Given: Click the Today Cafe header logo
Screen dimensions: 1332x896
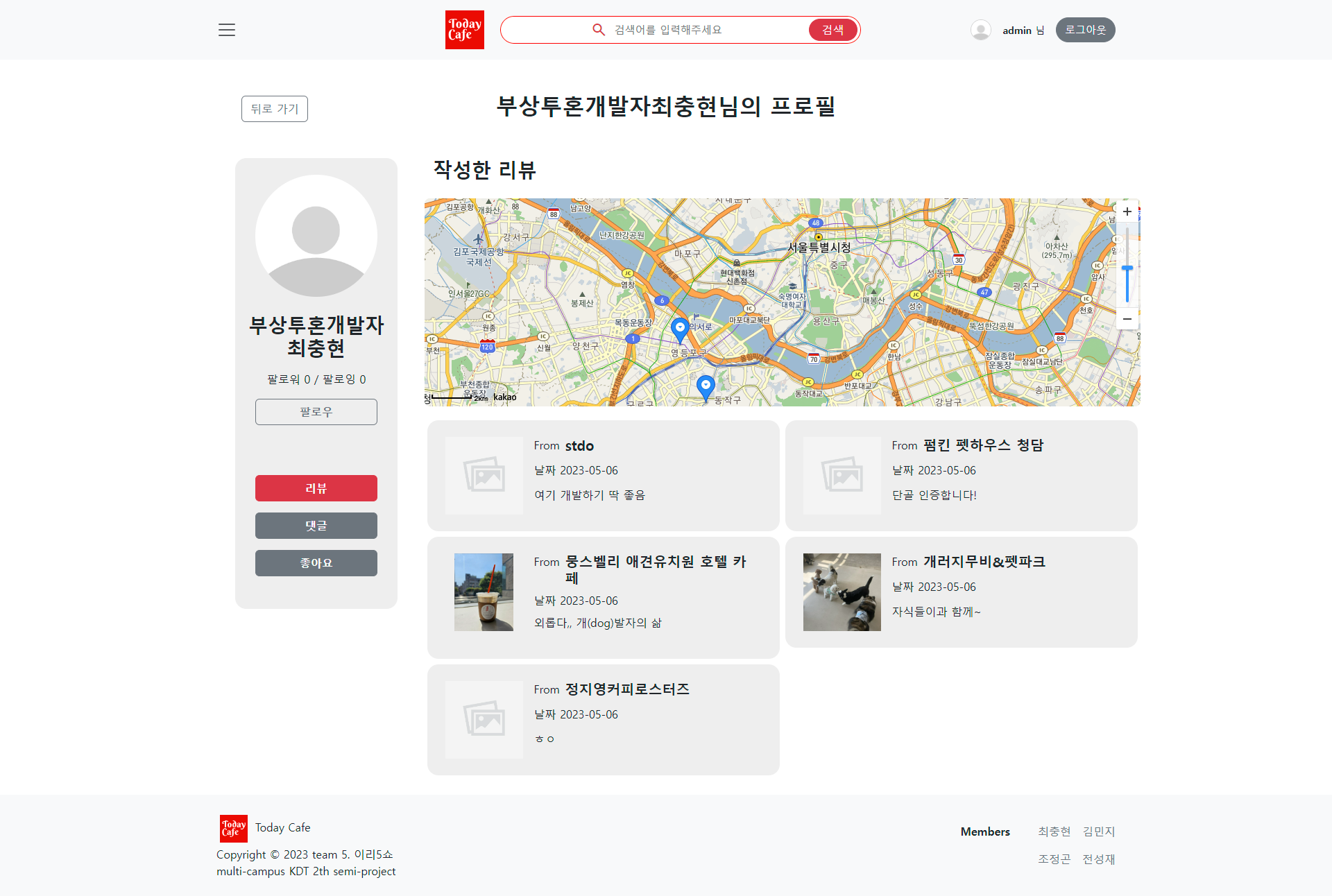Looking at the screenshot, I should tap(464, 30).
